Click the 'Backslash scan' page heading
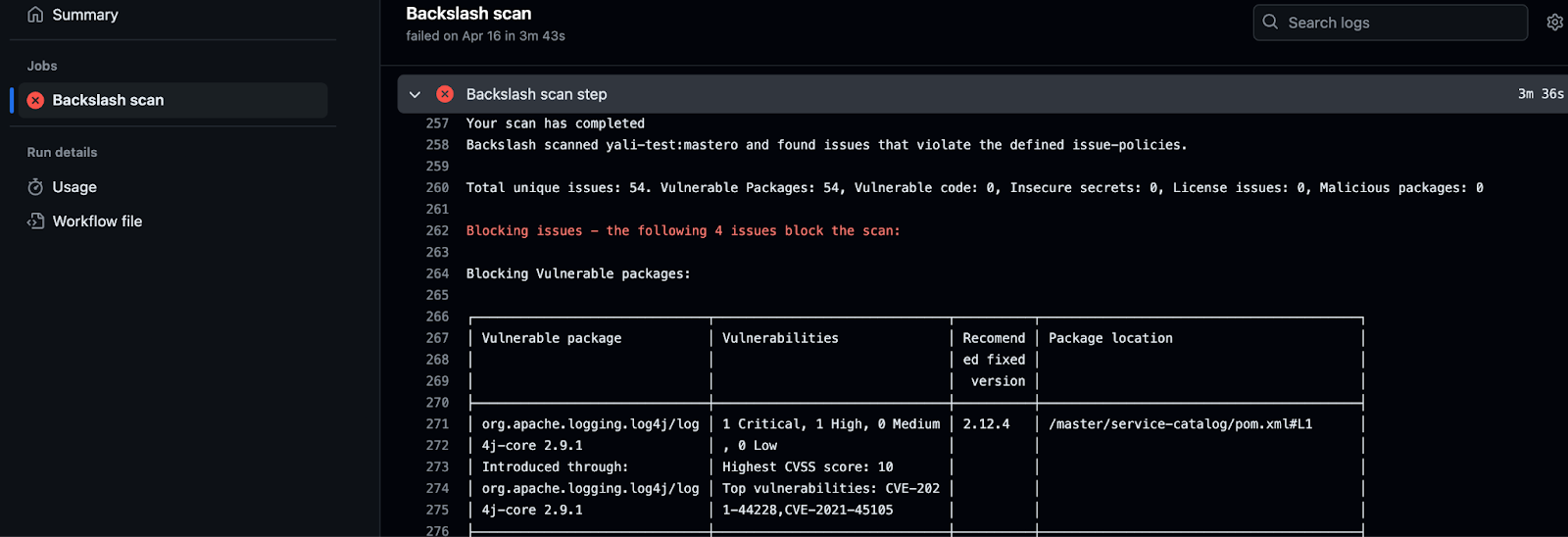 coord(468,14)
